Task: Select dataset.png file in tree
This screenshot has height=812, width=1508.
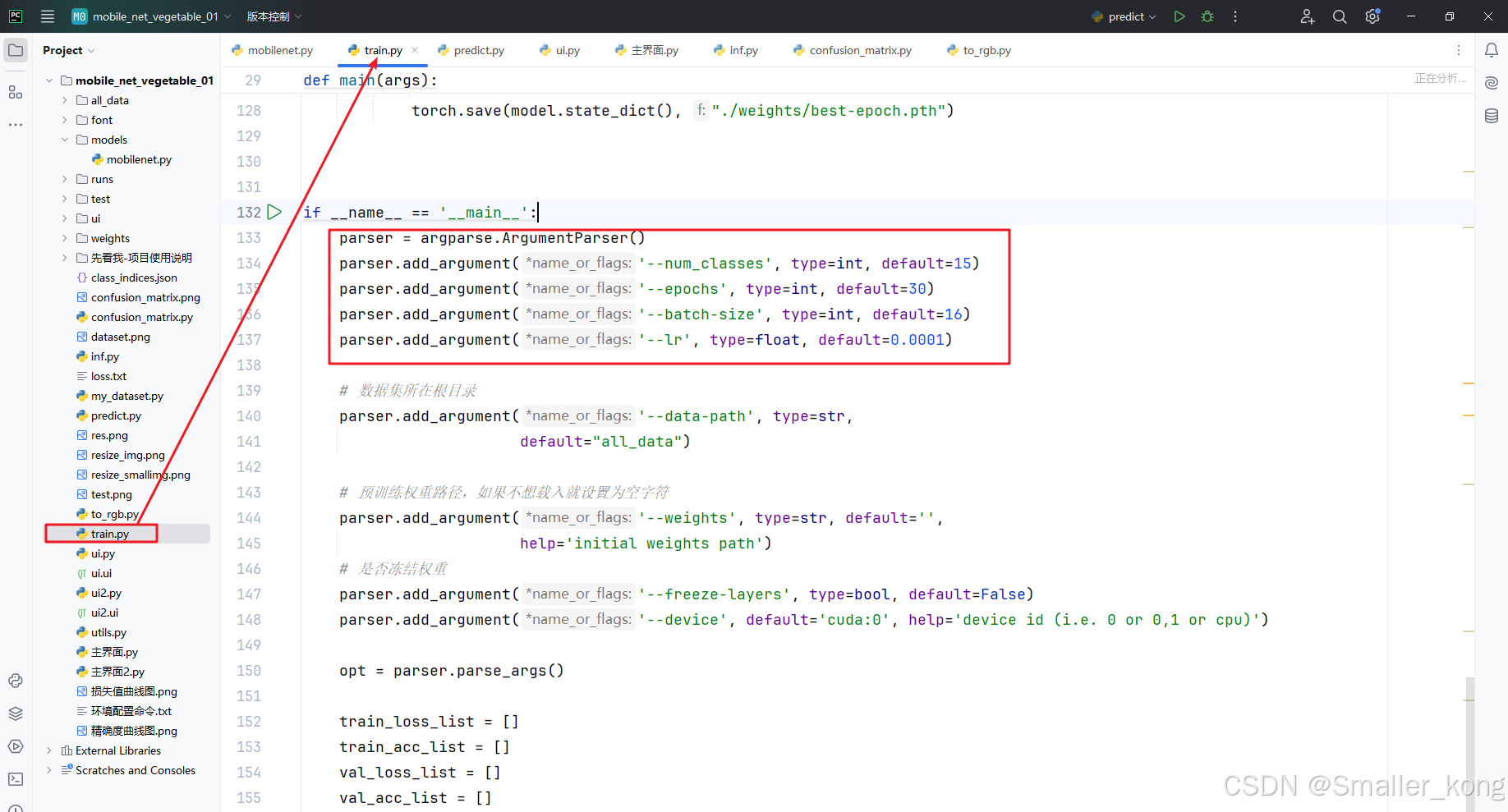Action: pyautogui.click(x=120, y=337)
